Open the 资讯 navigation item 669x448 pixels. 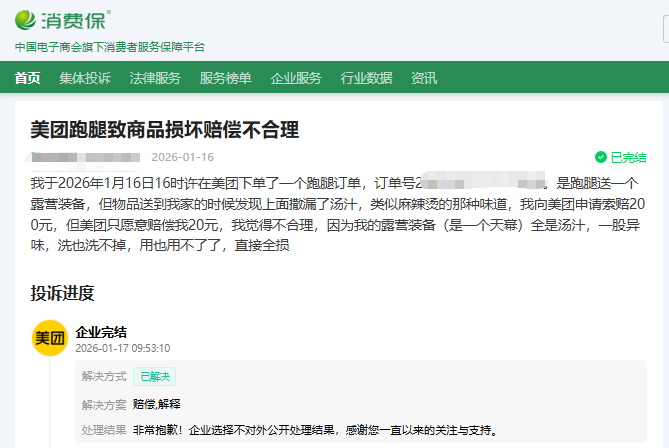424,78
